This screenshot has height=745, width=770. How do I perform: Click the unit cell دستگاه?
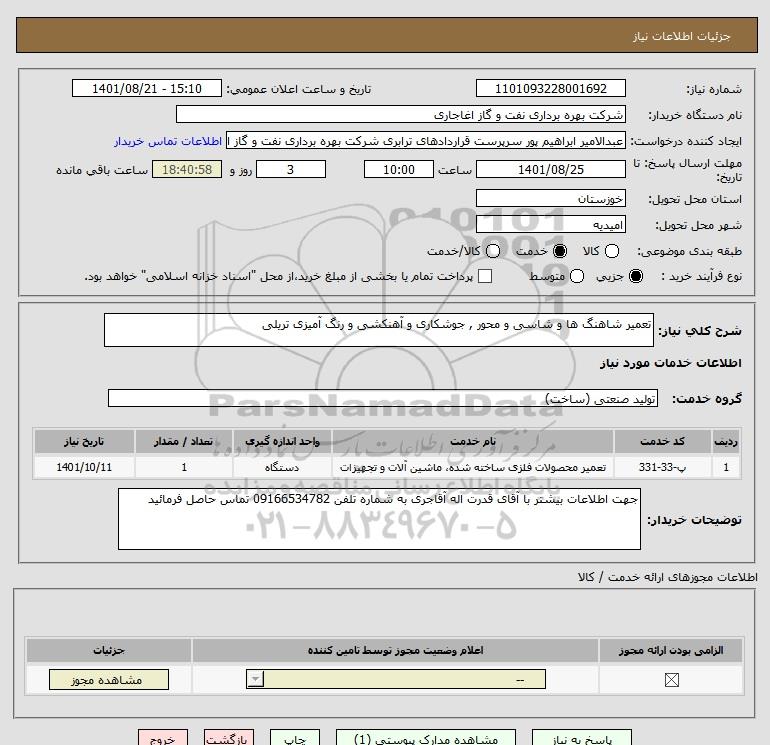pyautogui.click(x=282, y=467)
